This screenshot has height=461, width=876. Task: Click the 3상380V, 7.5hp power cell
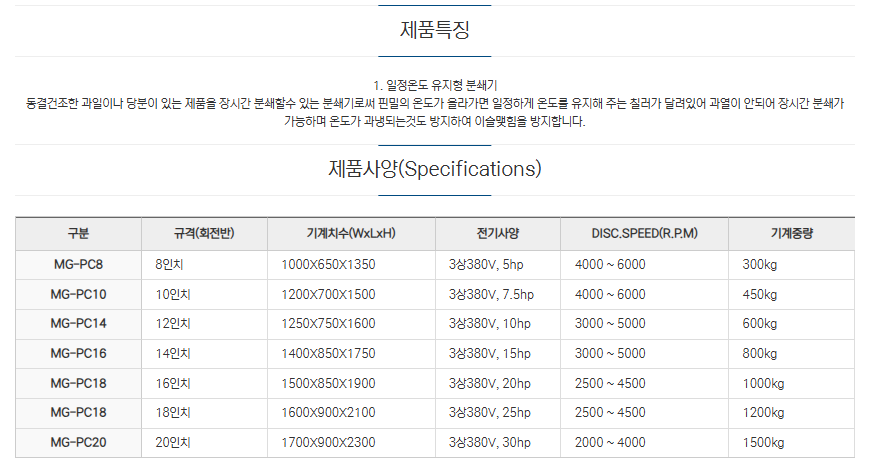(x=498, y=294)
